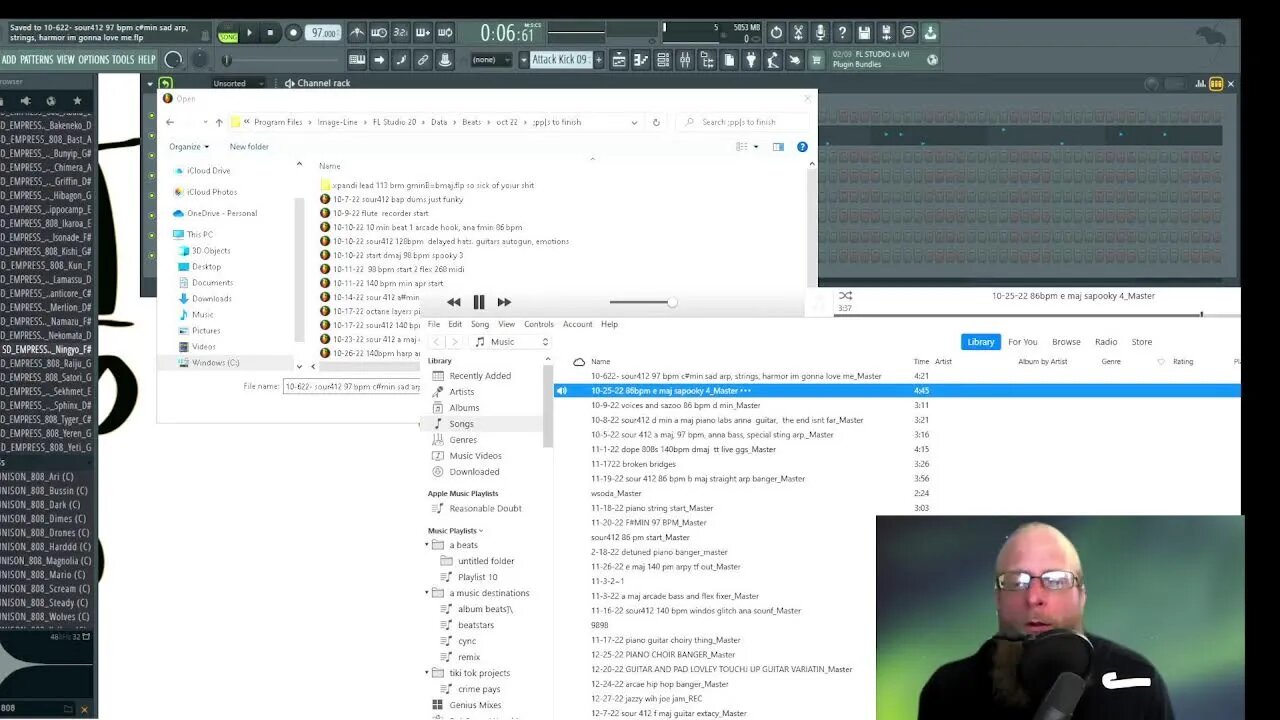Go to previous song in music player
Screen dimensions: 1280x720
(x=454, y=302)
